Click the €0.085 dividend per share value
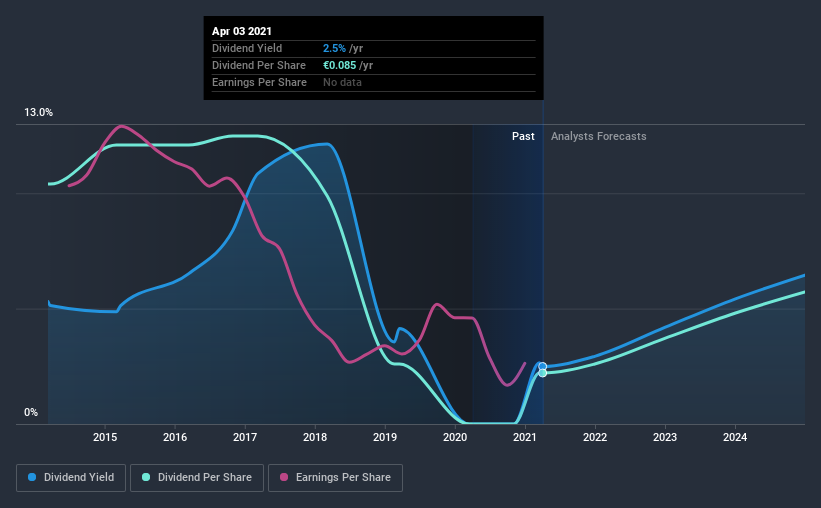The width and height of the screenshot is (821, 508). tap(339, 65)
